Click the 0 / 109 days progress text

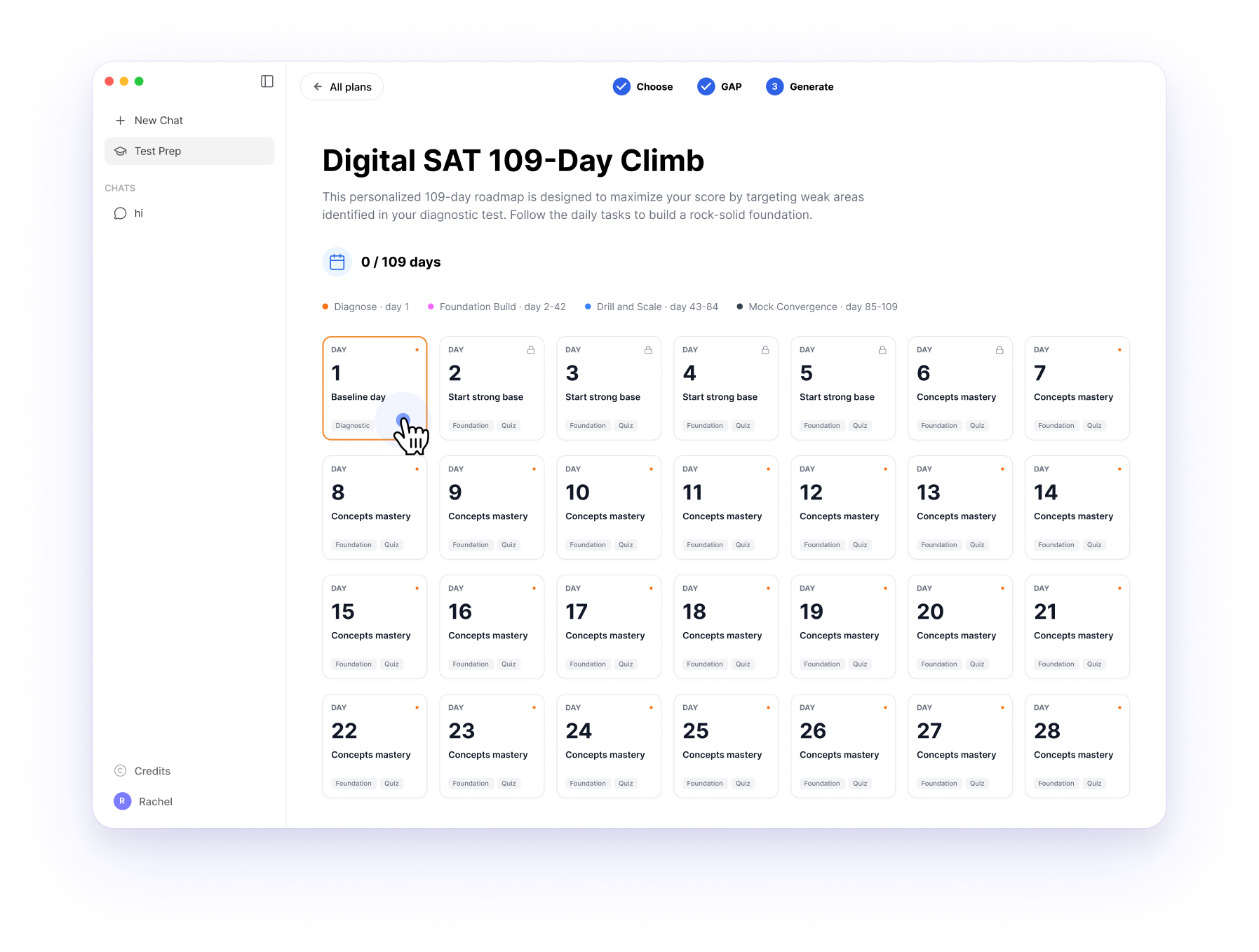[x=400, y=262]
